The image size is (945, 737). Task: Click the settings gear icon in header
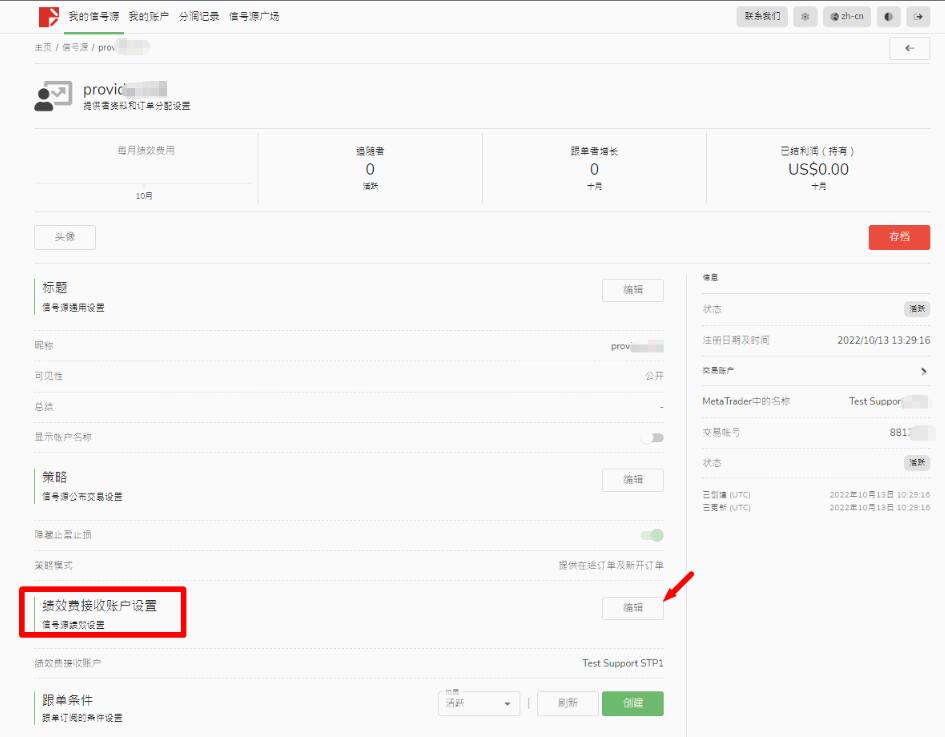click(805, 17)
